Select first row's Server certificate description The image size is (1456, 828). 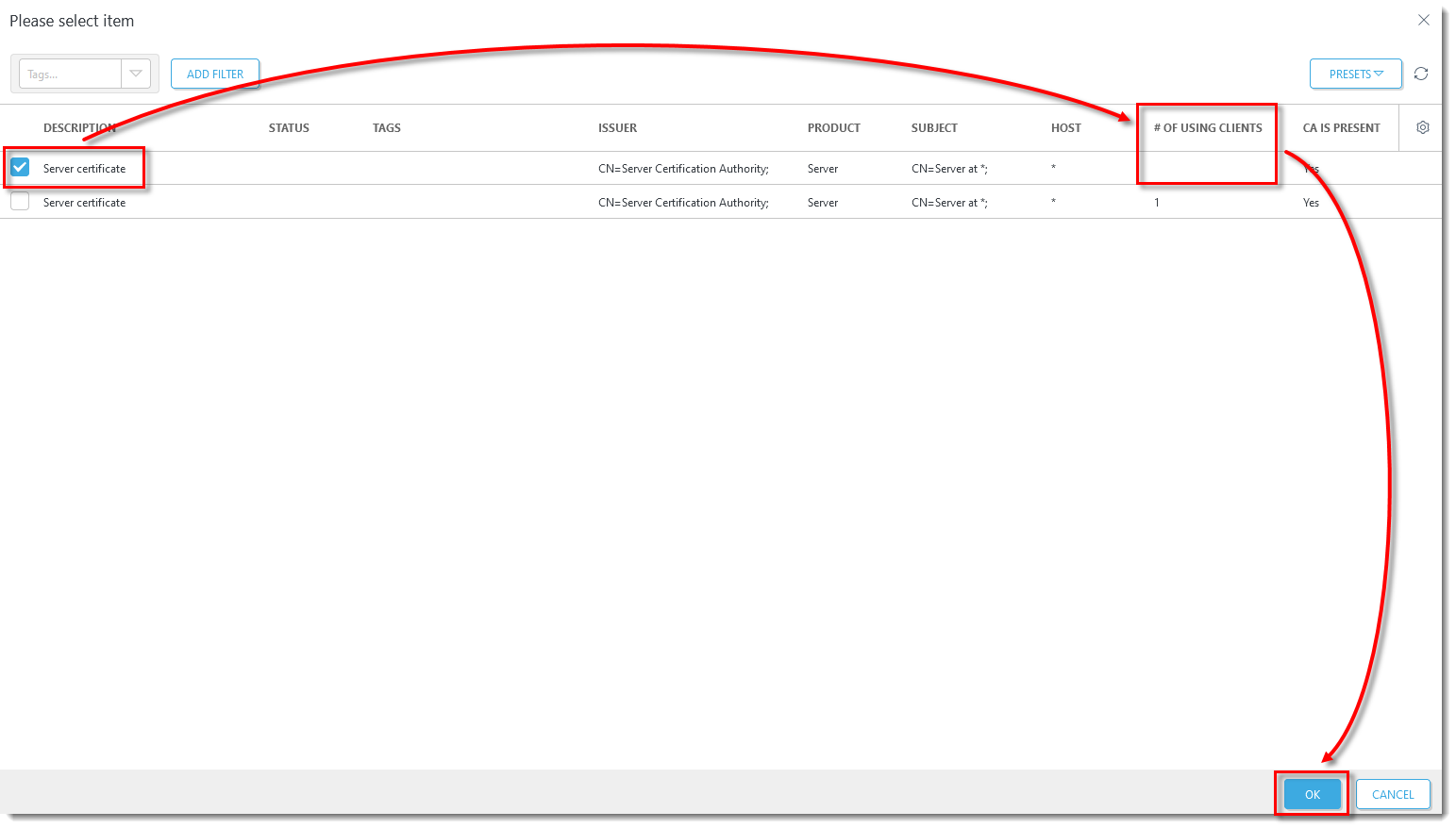(84, 169)
